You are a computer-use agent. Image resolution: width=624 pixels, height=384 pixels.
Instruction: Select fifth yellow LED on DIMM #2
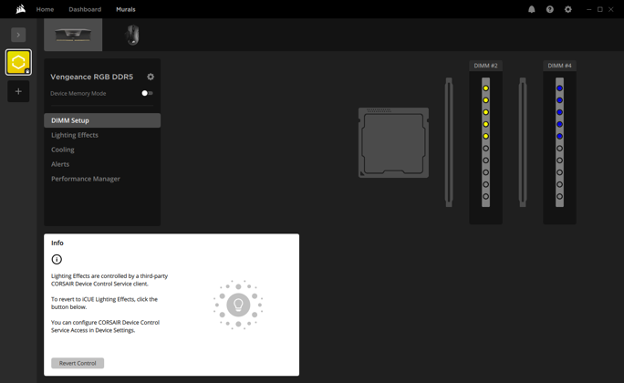(x=486, y=136)
